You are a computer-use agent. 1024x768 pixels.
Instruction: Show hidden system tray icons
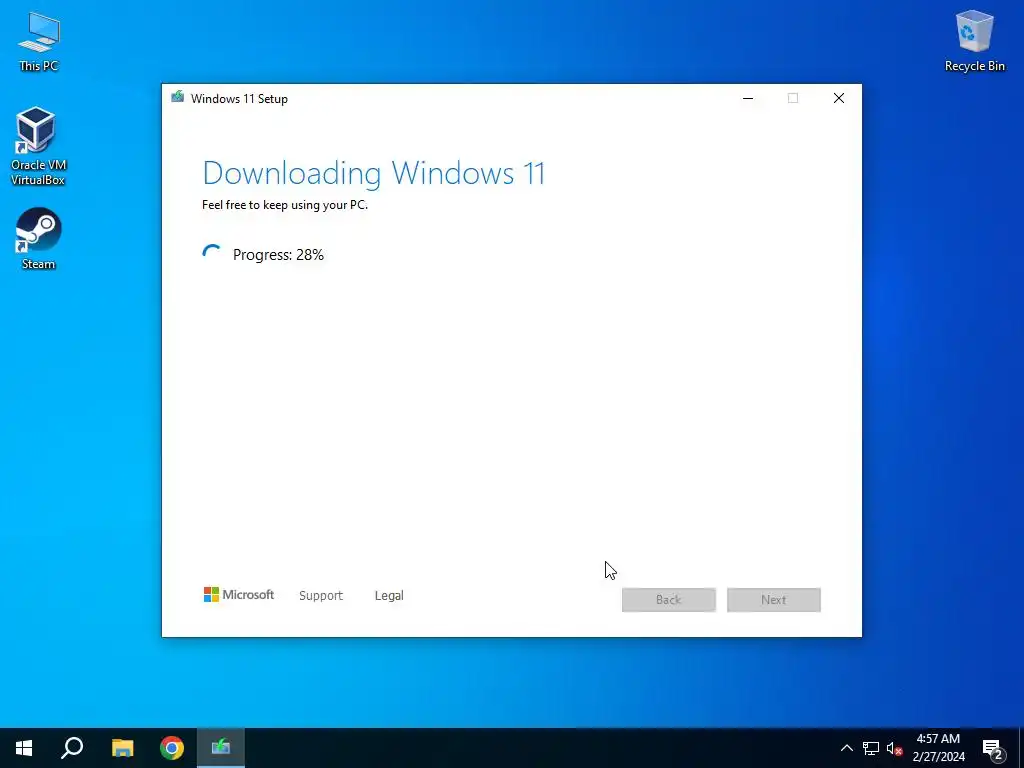tap(846, 748)
